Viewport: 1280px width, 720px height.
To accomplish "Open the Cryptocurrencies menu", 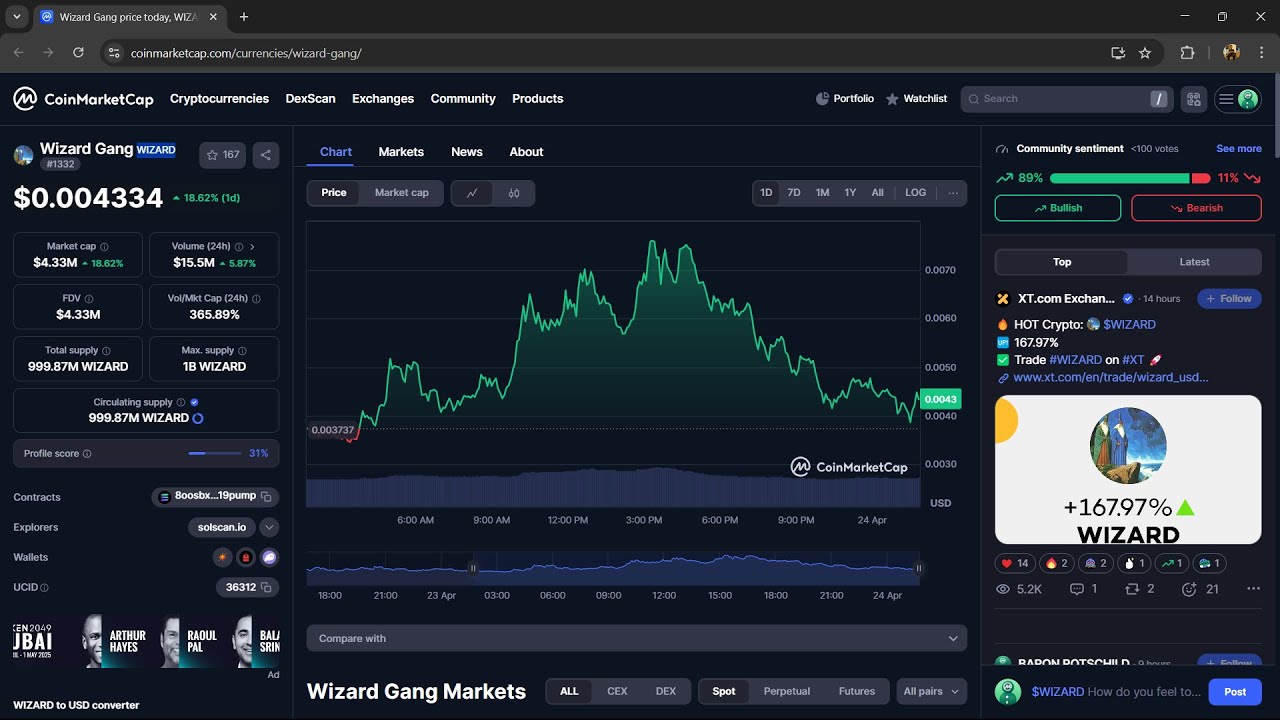I will 219,99.
